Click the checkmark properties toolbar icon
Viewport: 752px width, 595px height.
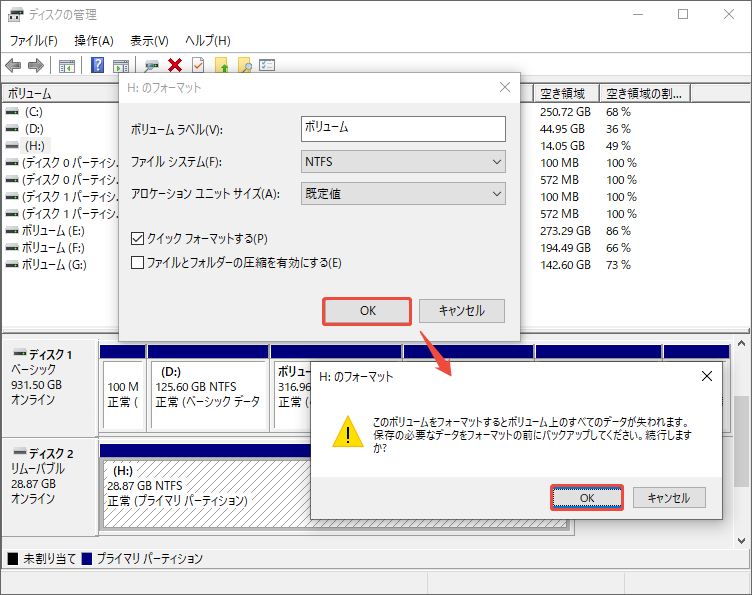(x=198, y=65)
